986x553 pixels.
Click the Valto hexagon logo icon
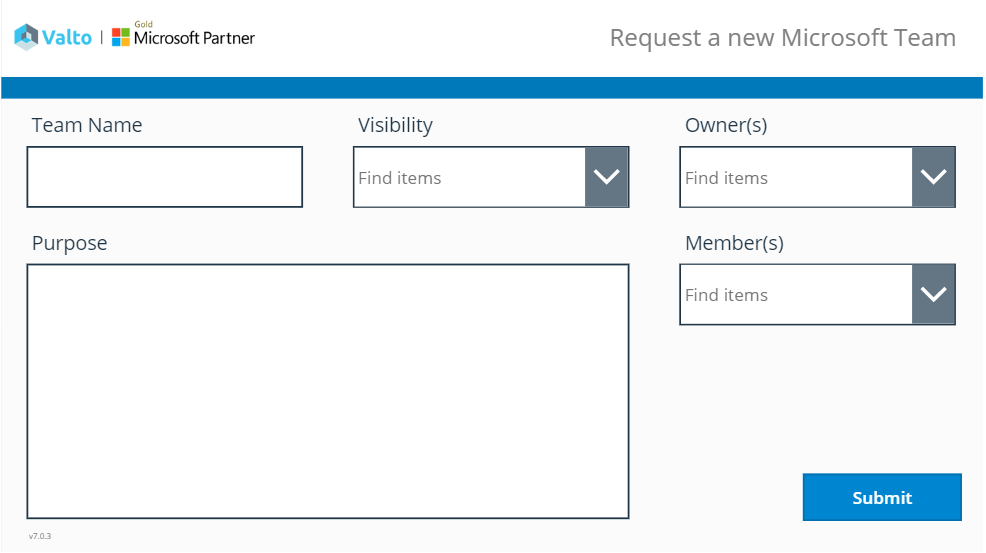click(26, 37)
